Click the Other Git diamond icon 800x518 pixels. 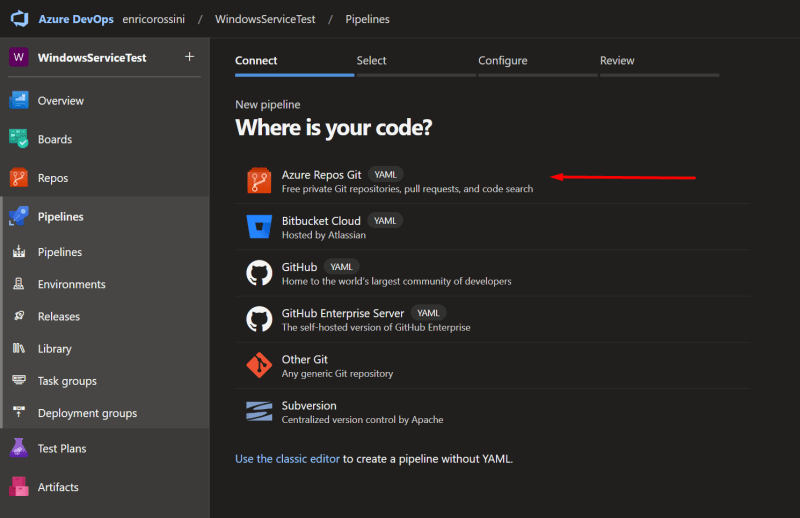click(259, 365)
